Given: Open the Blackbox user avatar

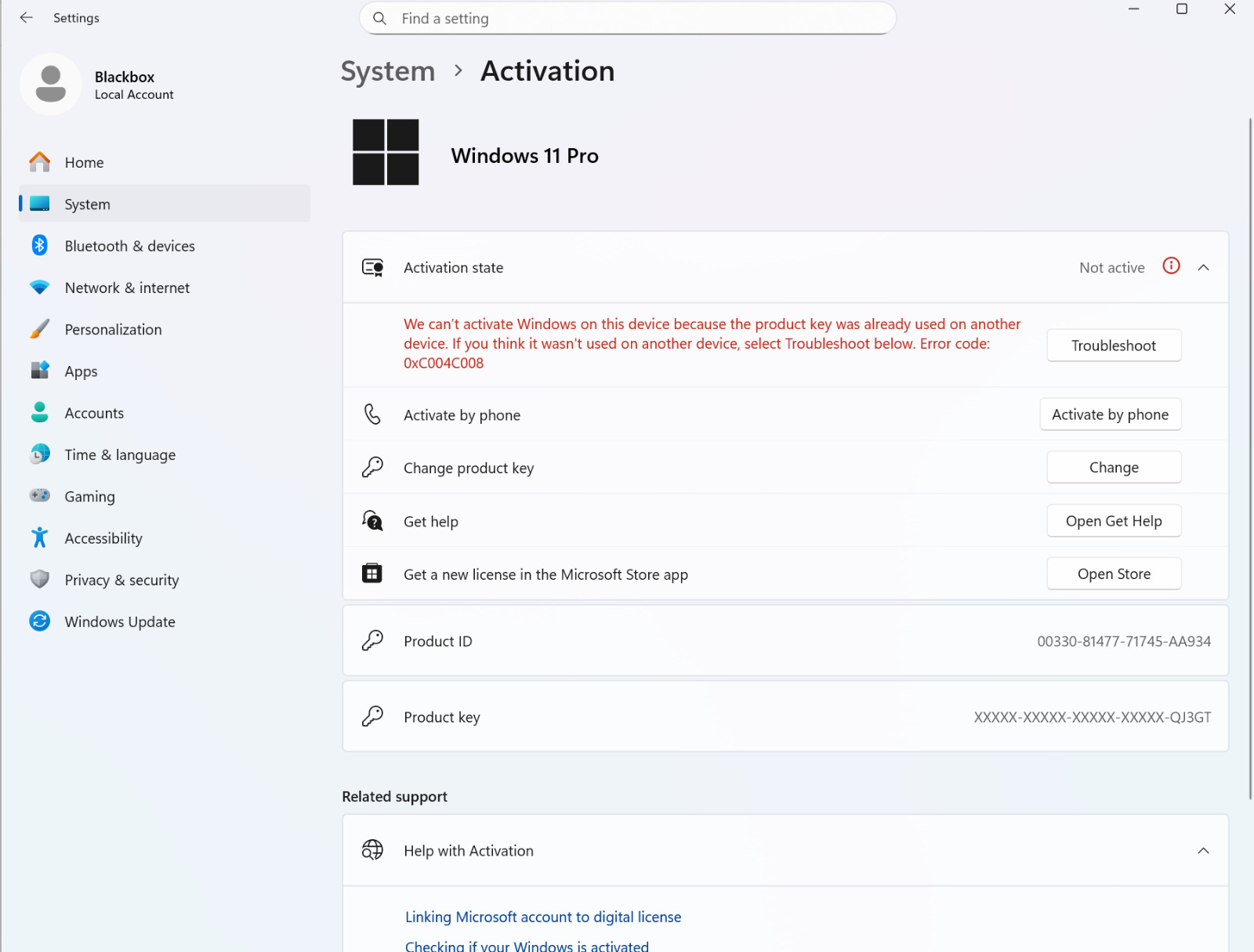Looking at the screenshot, I should (x=51, y=85).
